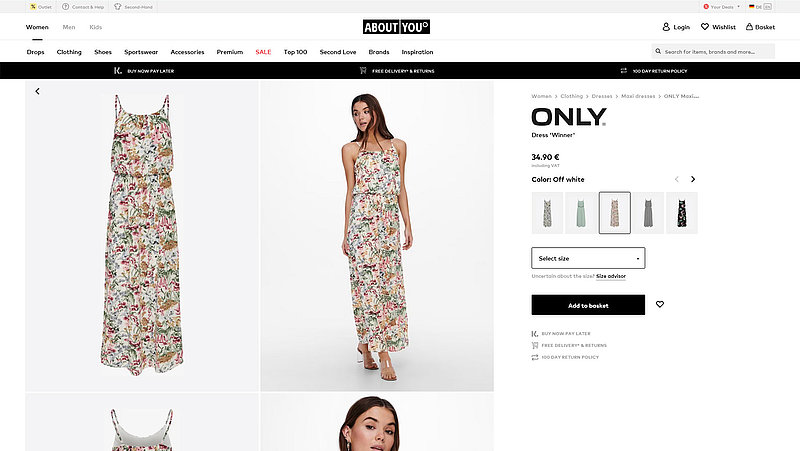Open the Basket icon in header

click(749, 27)
